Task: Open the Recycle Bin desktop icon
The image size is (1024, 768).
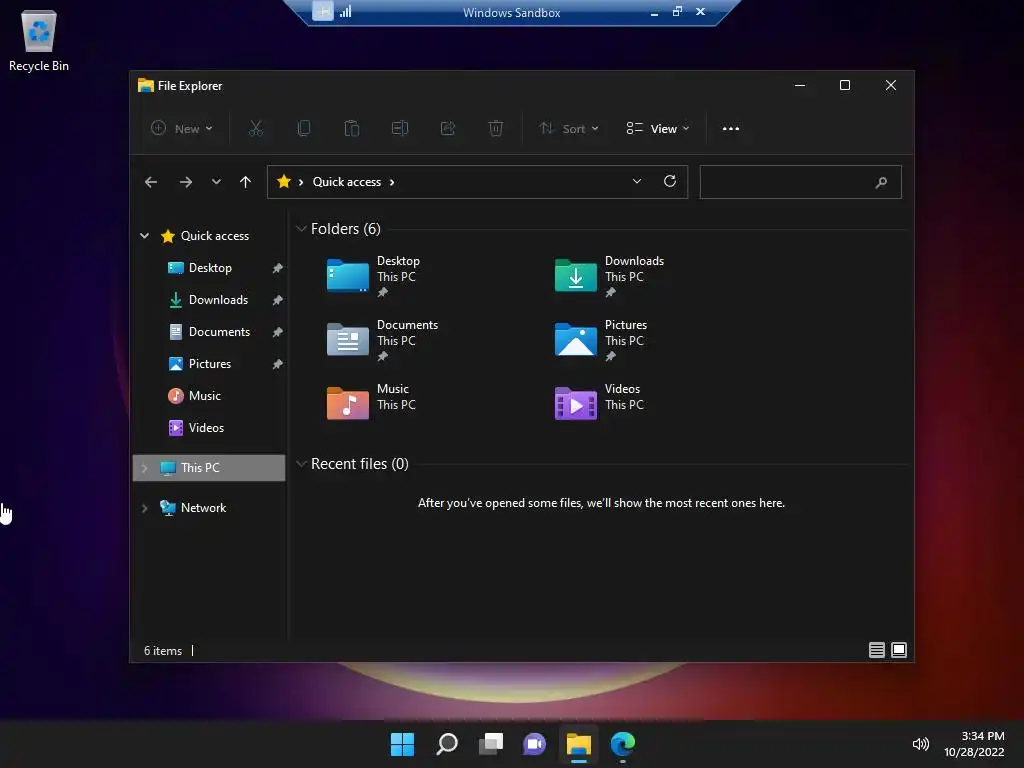Action: [39, 40]
